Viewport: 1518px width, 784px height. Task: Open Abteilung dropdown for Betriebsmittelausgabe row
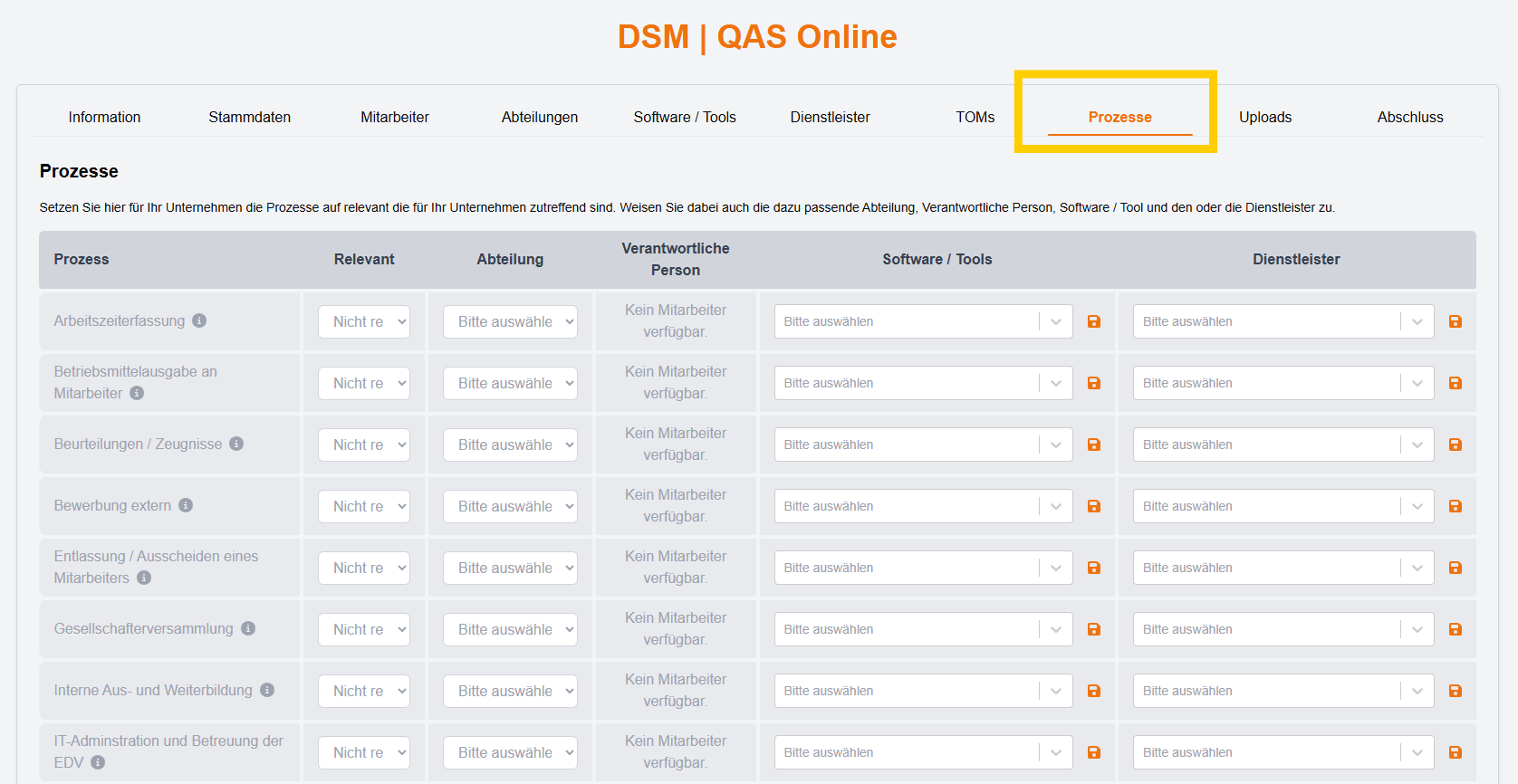click(510, 383)
